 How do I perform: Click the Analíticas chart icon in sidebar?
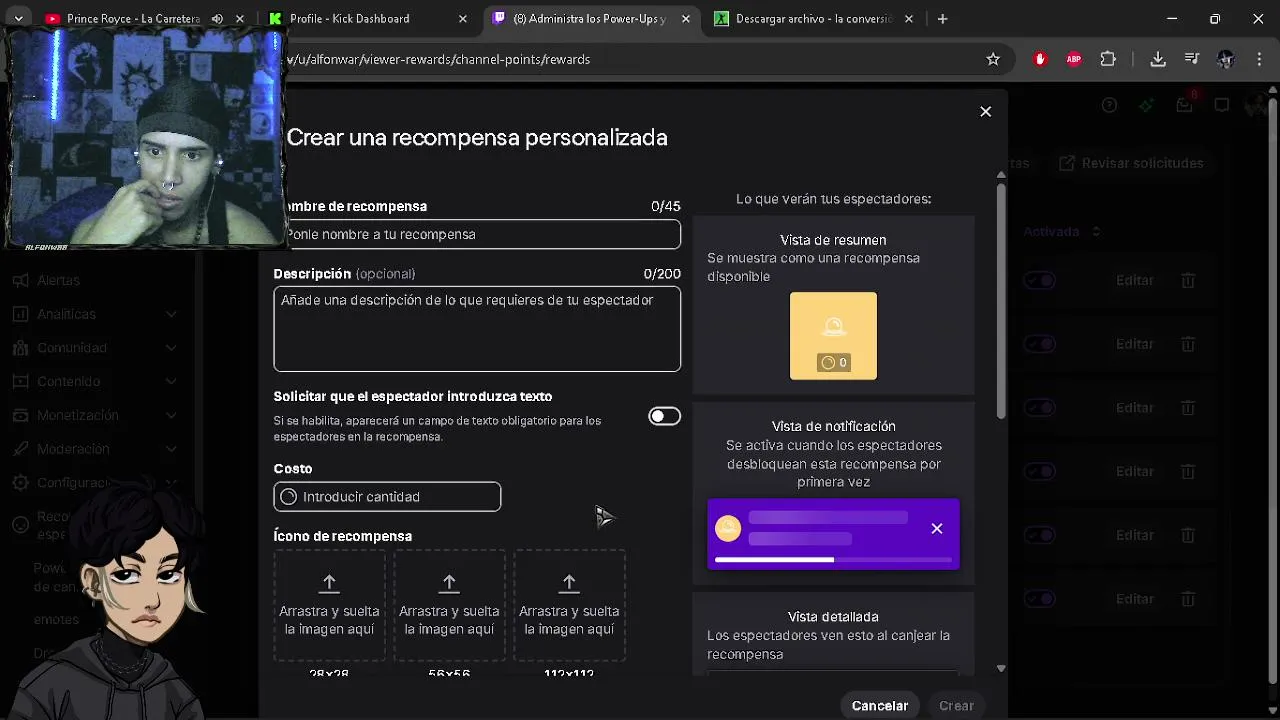click(20, 314)
